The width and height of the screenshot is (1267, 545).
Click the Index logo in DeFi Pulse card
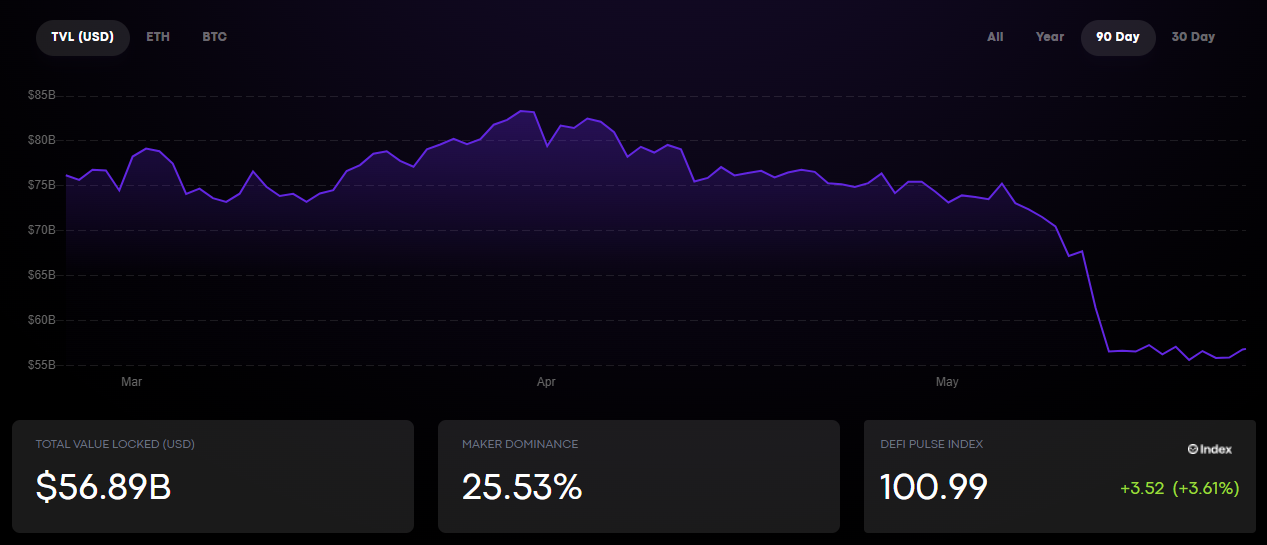pos(1210,450)
